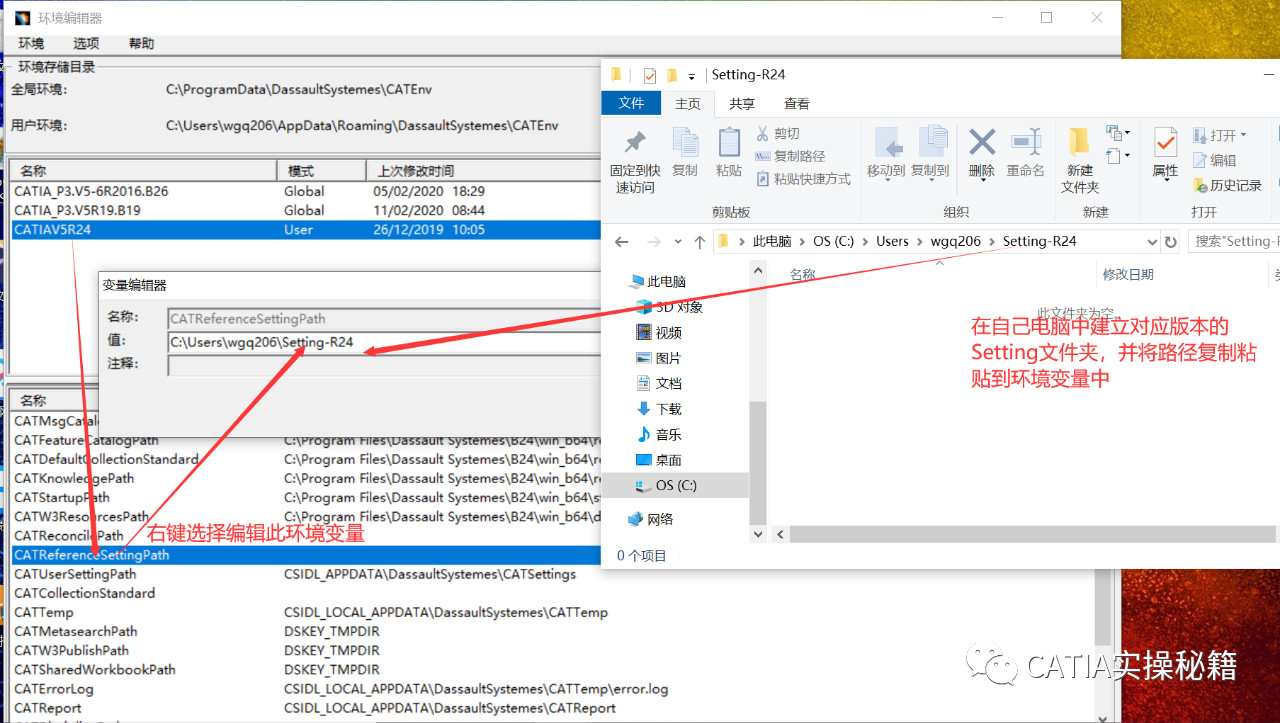The image size is (1280, 723).
Task: Click the Rename icon in ribbon
Action: point(1026,143)
